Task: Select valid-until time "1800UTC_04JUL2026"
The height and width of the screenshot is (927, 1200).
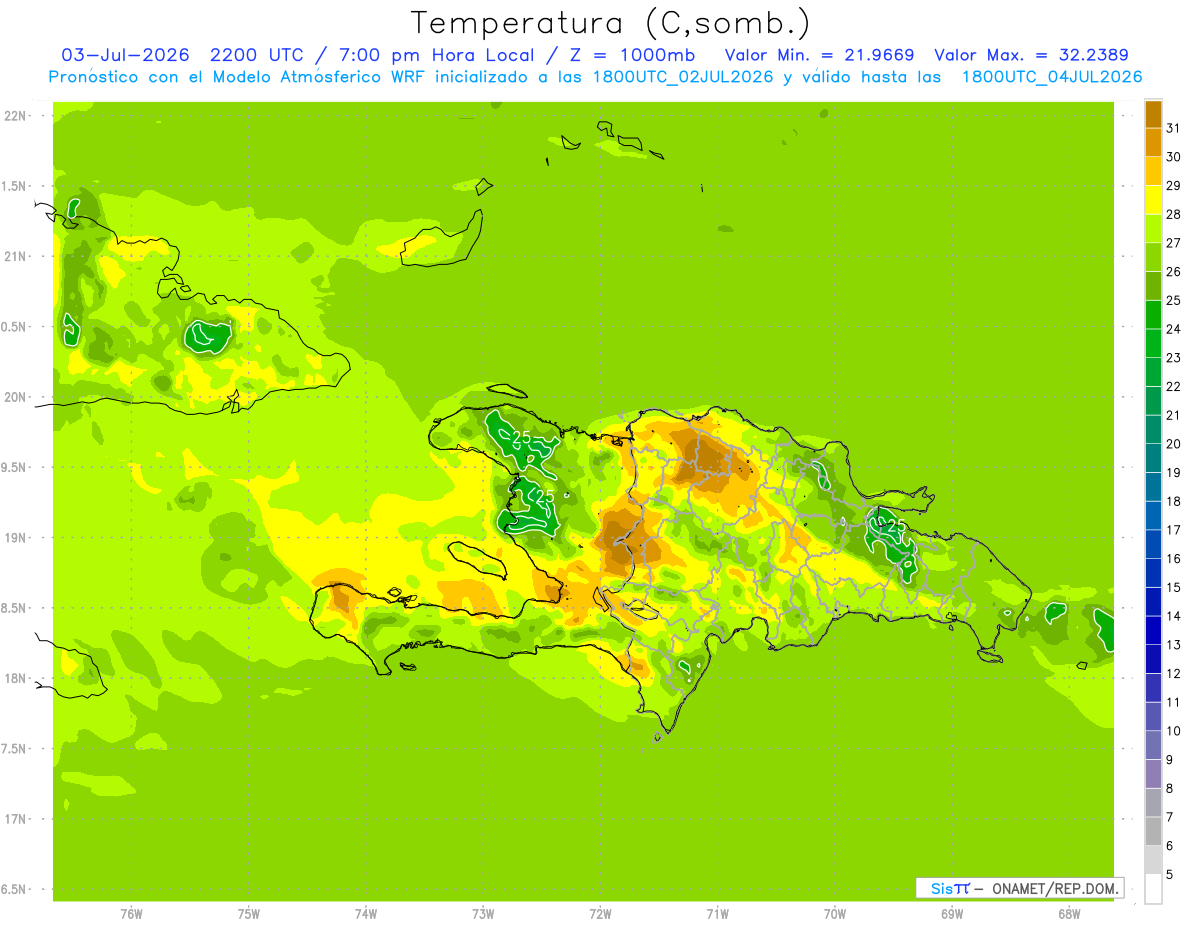Action: tap(1052, 77)
